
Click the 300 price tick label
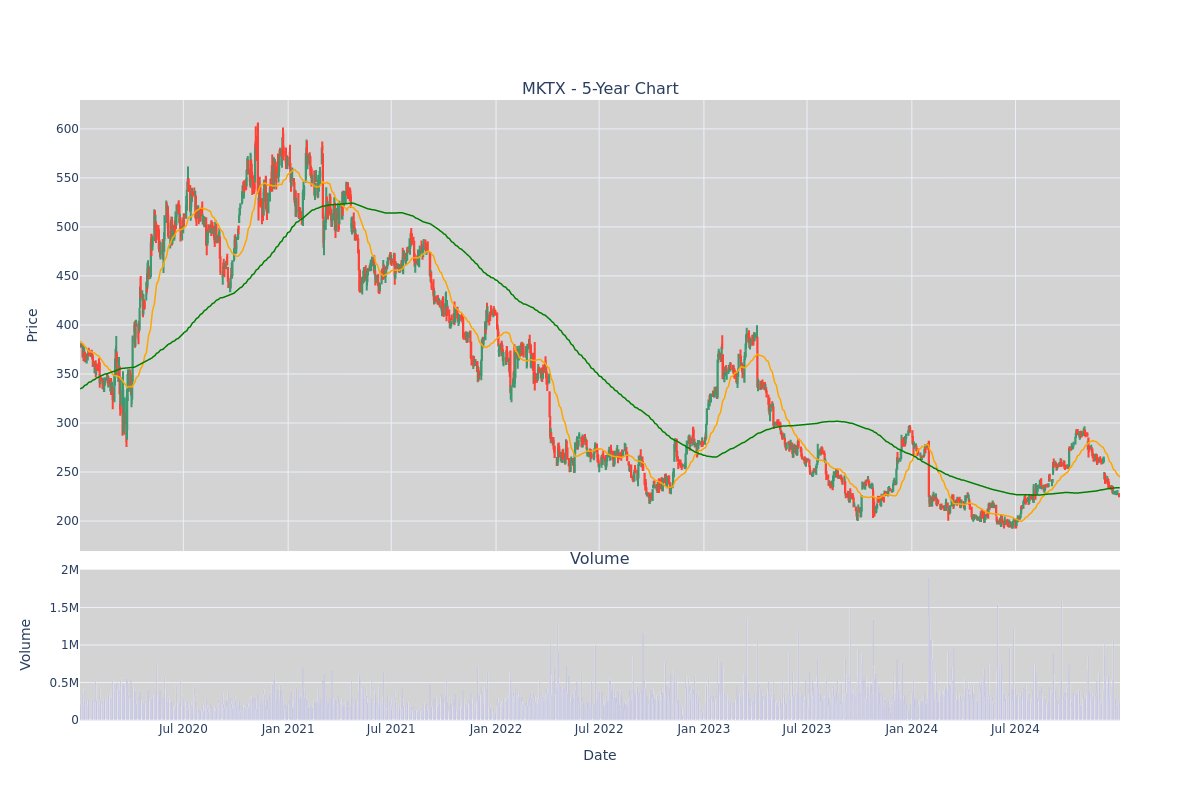[67, 423]
